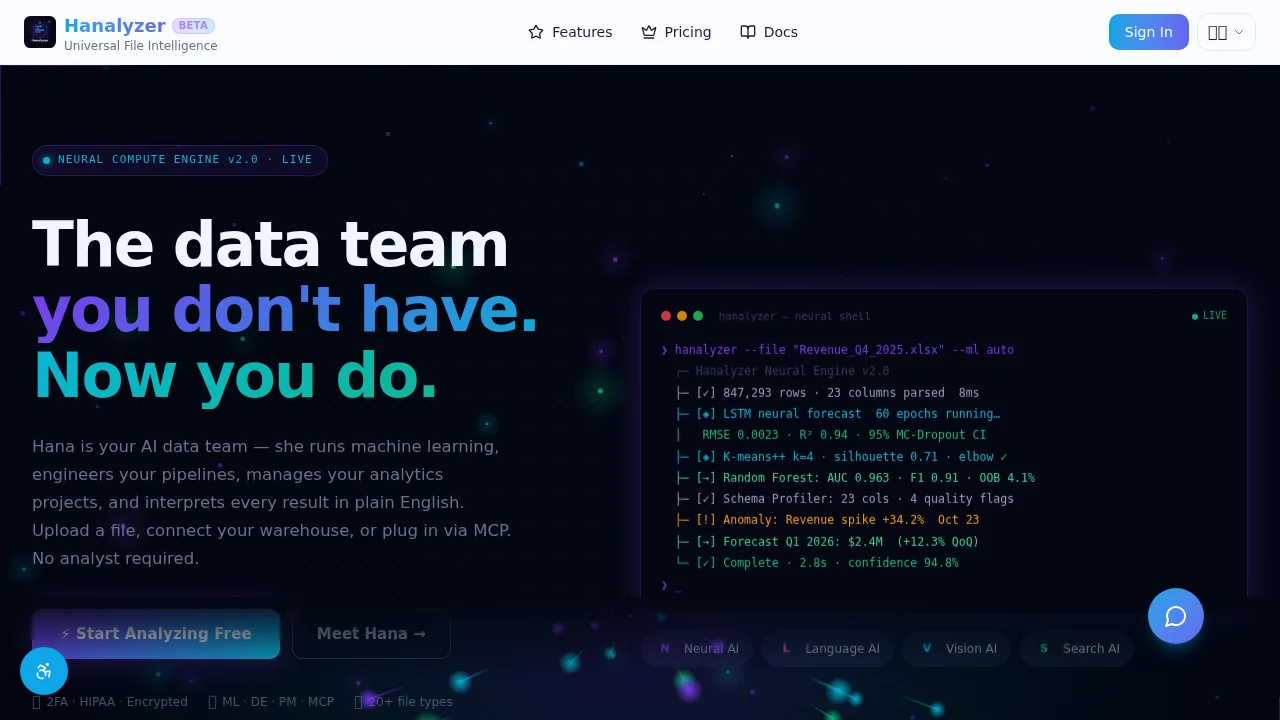Image resolution: width=1280 pixels, height=720 pixels.
Task: Follow the Meet Hana link
Action: pyautogui.click(x=371, y=633)
